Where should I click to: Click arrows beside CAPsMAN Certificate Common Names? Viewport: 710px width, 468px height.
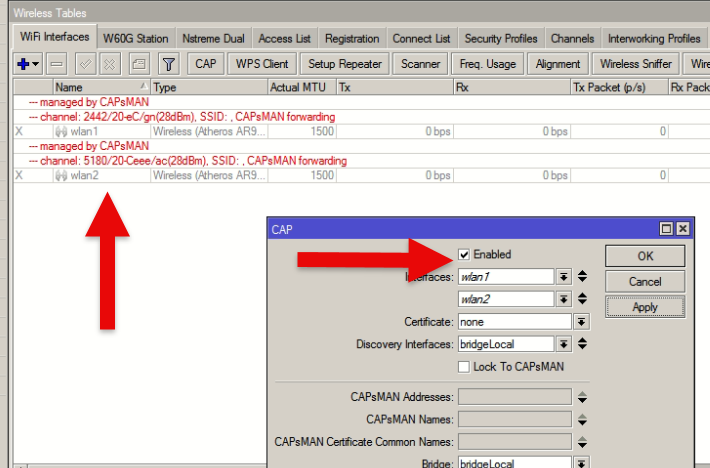coord(582,442)
